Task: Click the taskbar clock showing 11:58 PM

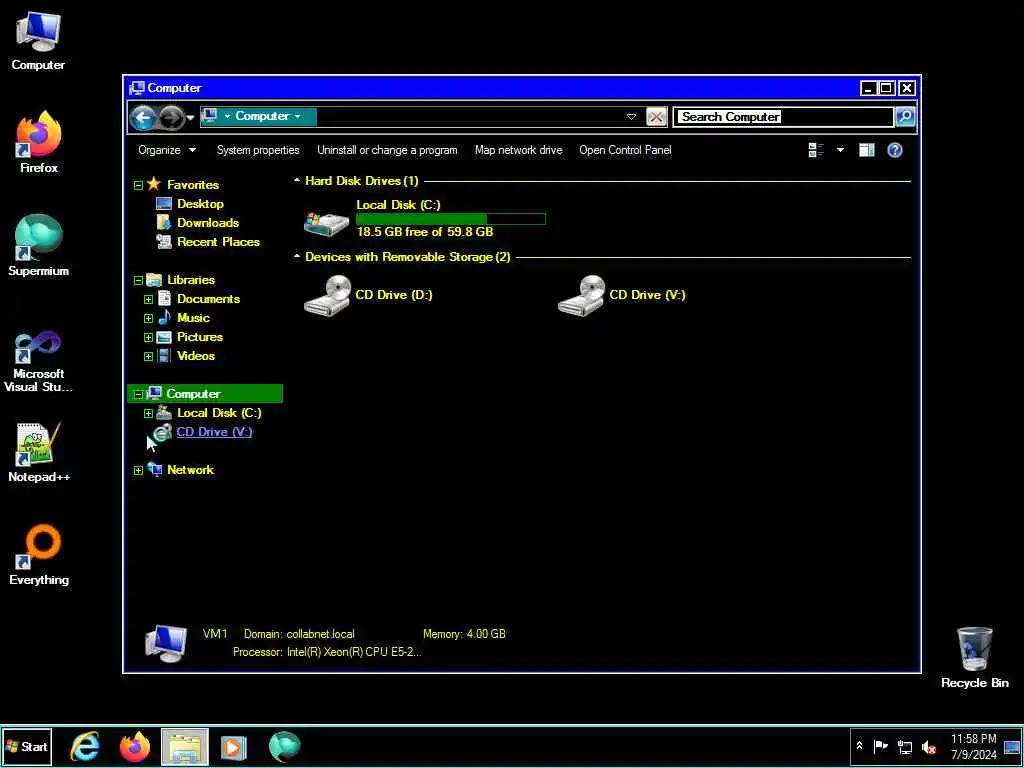Action: (x=973, y=746)
